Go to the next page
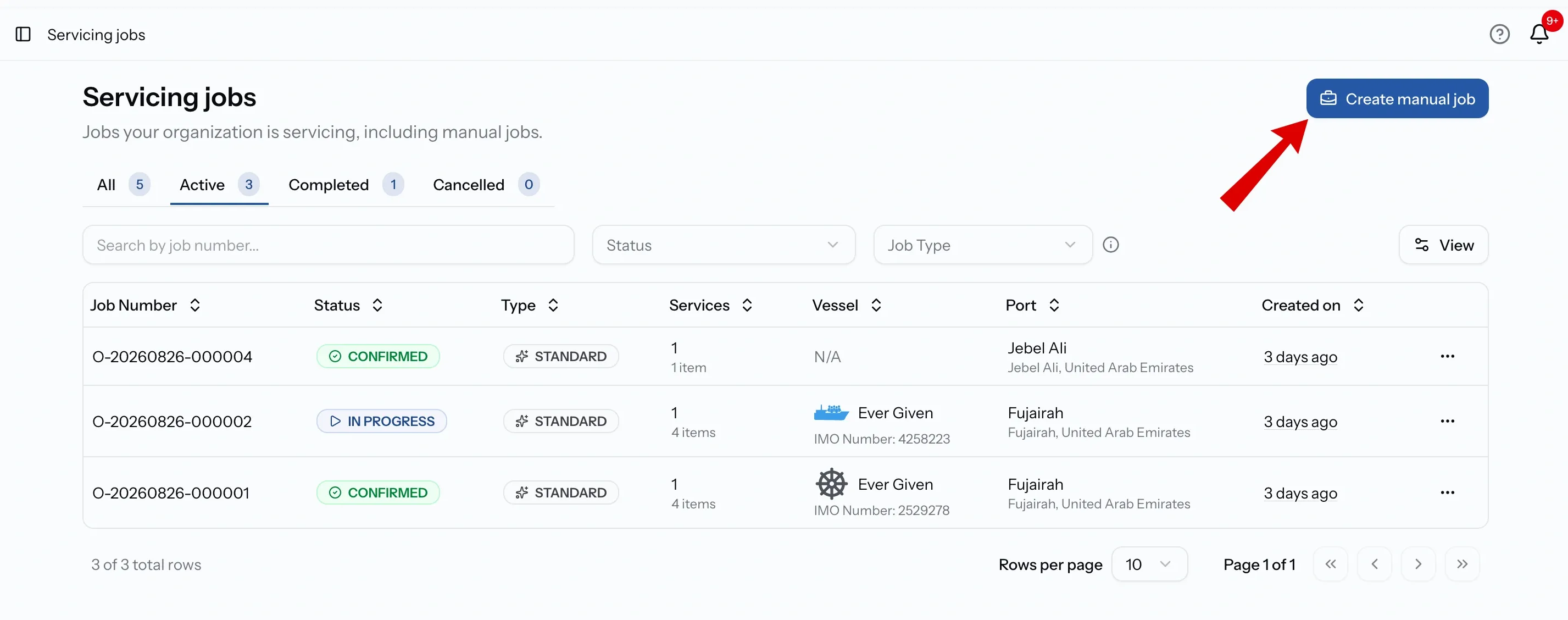Viewport: 1568px width, 620px height. pyautogui.click(x=1417, y=564)
